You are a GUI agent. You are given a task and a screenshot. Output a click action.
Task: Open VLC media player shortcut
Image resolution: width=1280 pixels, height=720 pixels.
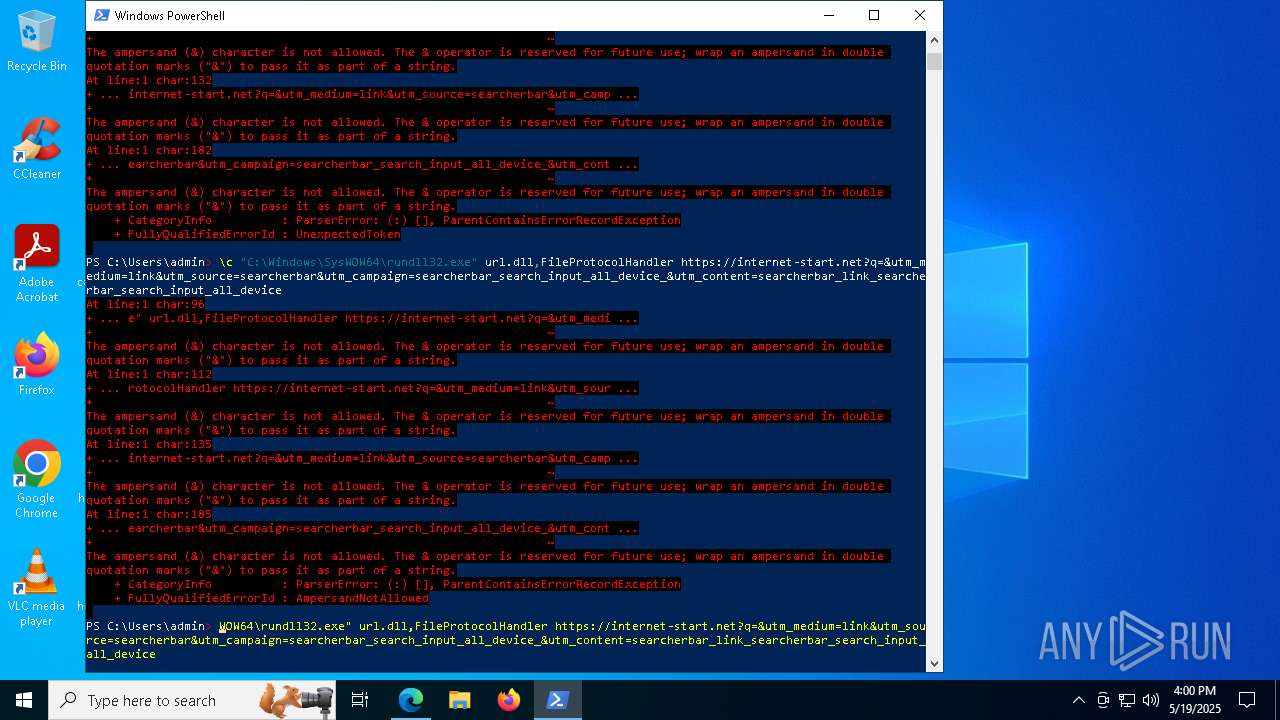[37, 587]
